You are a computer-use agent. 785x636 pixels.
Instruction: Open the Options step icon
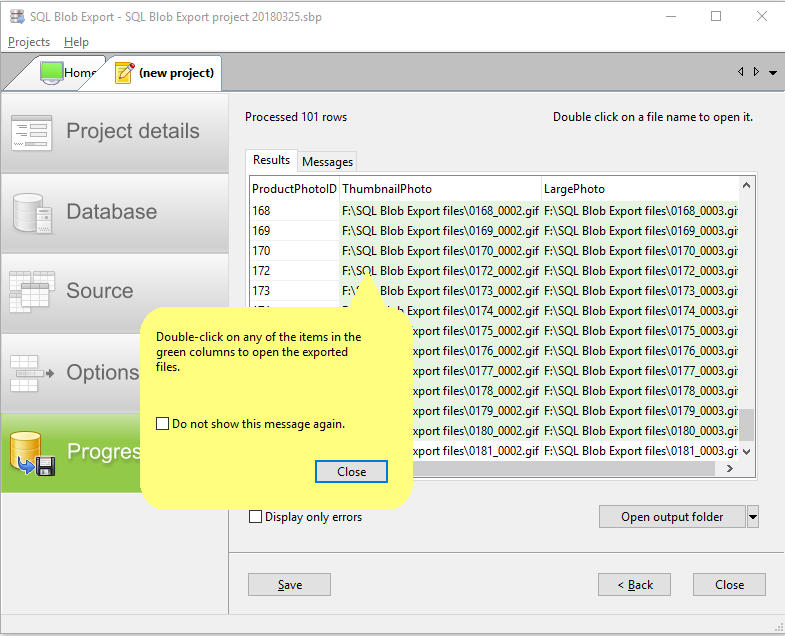(x=32, y=373)
